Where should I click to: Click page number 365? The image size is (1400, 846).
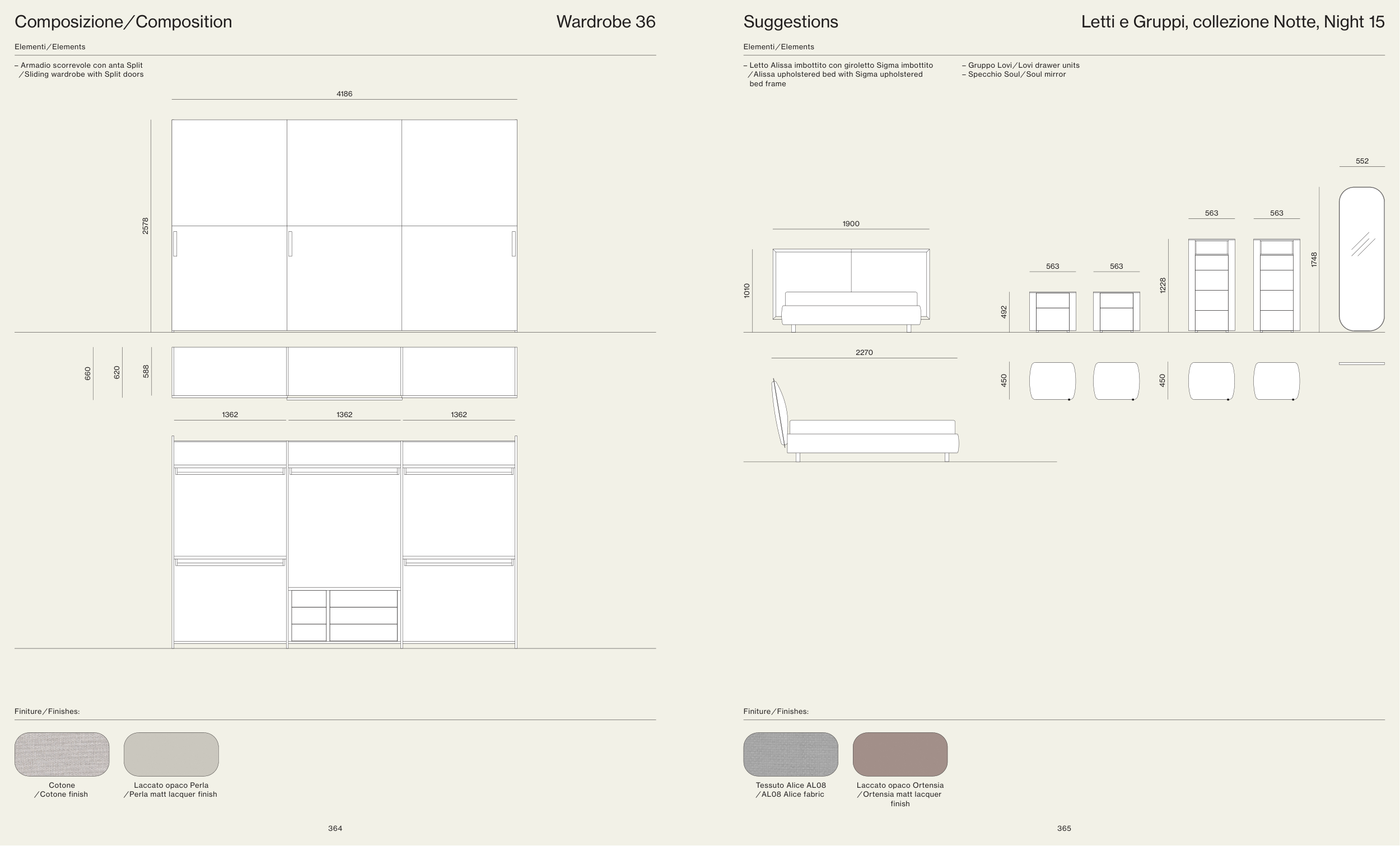tap(1063, 829)
